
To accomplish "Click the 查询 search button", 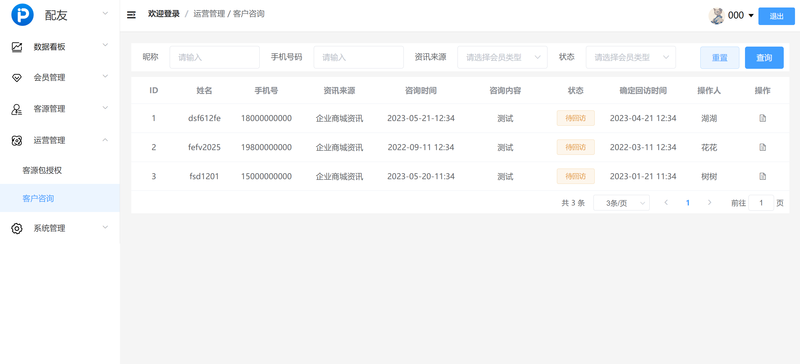I will point(764,58).
